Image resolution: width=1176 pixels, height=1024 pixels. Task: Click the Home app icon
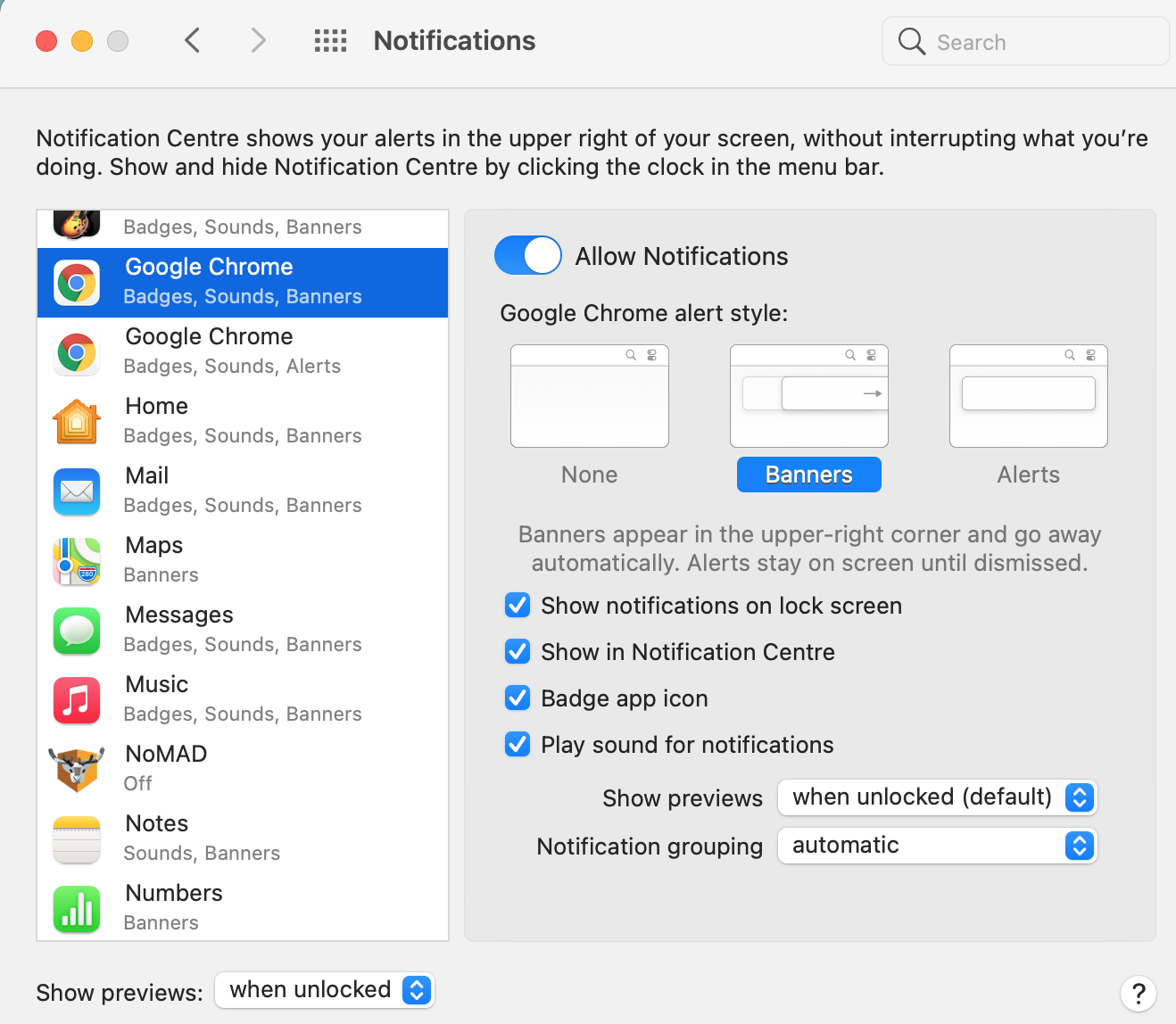point(77,422)
